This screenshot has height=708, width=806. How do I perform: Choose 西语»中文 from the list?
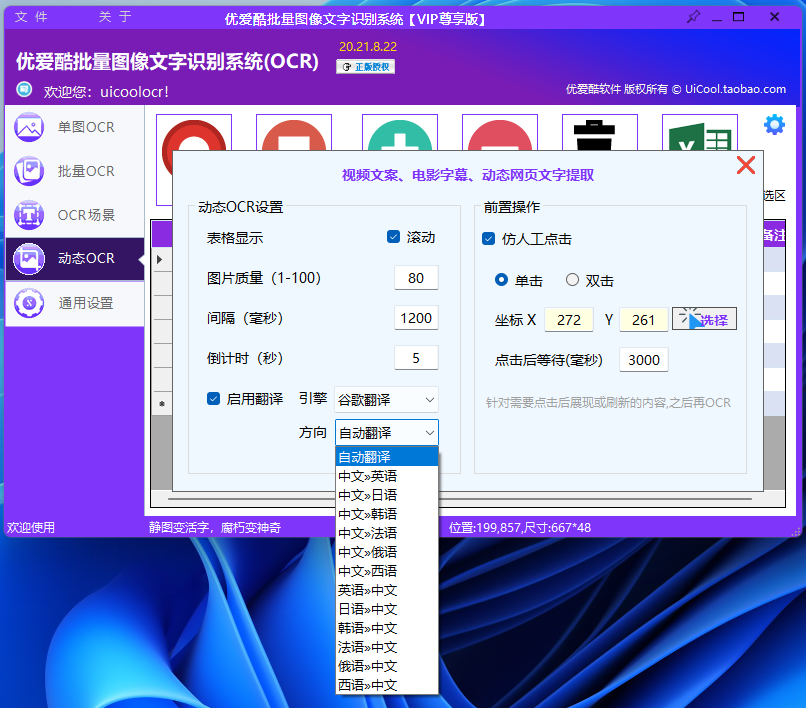(x=387, y=685)
